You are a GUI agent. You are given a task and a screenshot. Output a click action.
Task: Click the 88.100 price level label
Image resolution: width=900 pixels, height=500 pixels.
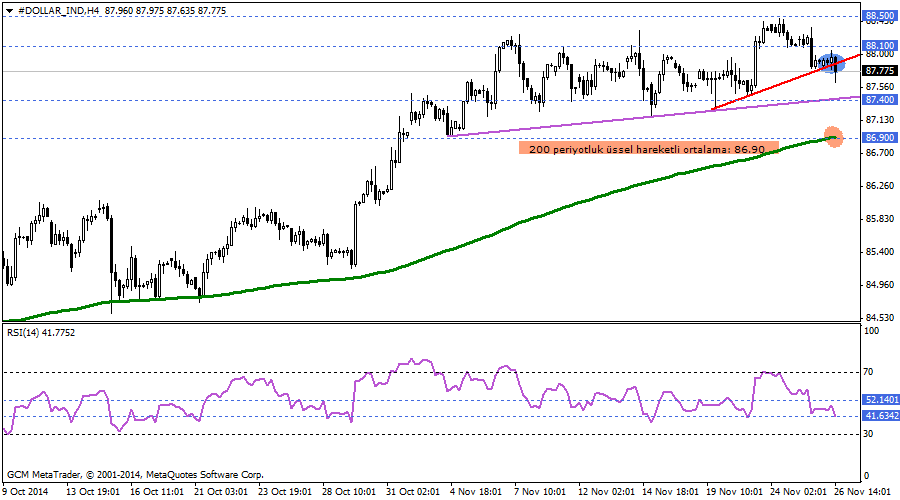pyautogui.click(x=879, y=46)
